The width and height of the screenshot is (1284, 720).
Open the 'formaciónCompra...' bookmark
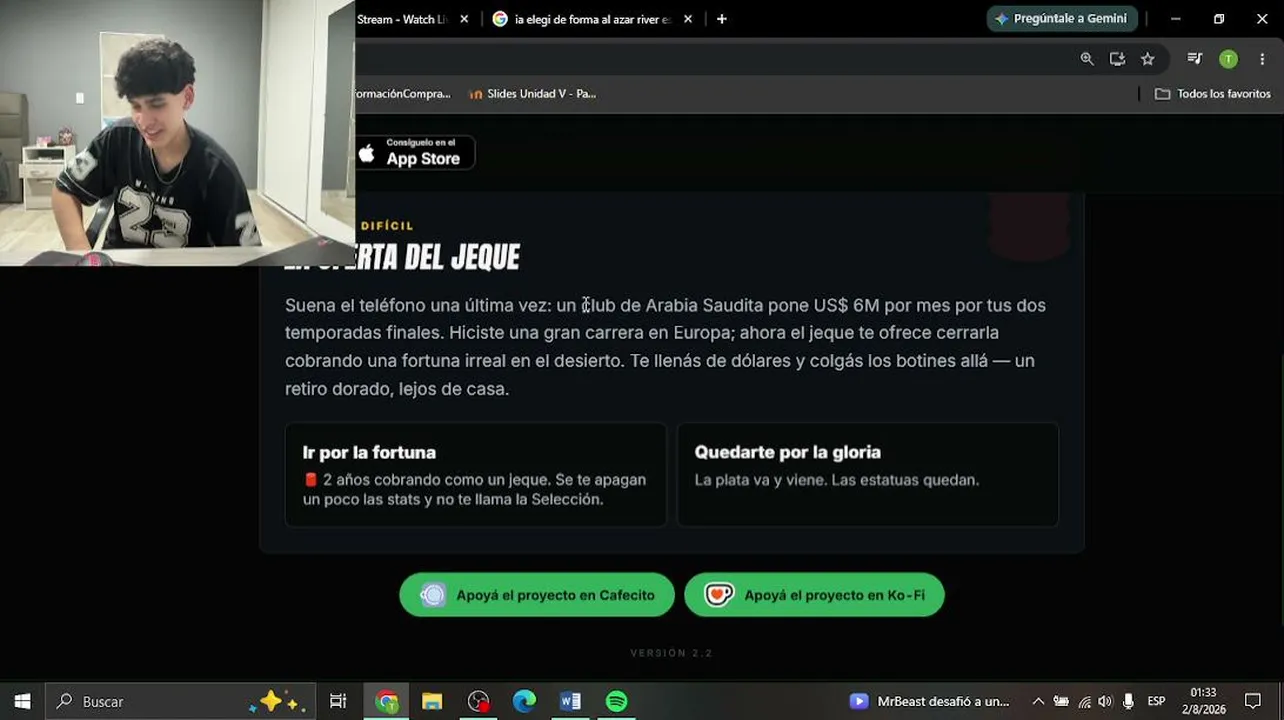402,94
